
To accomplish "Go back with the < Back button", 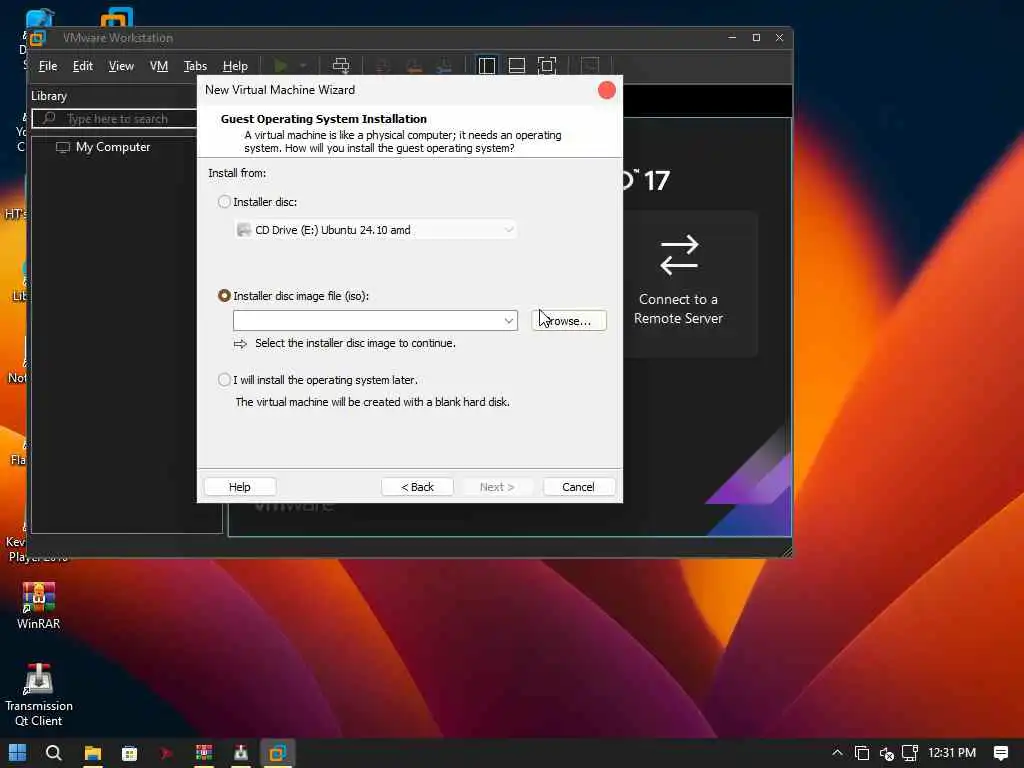I will coord(417,487).
